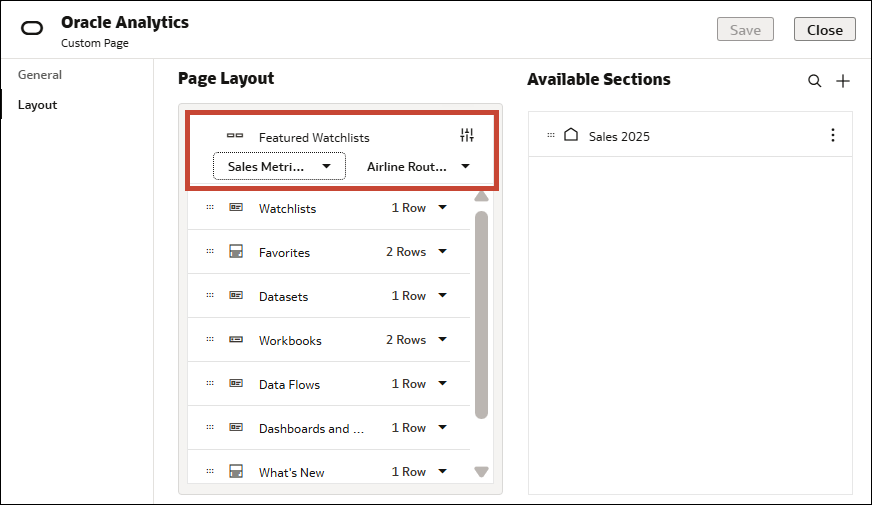
Task: Switch to the General tab
Action: tap(40, 75)
